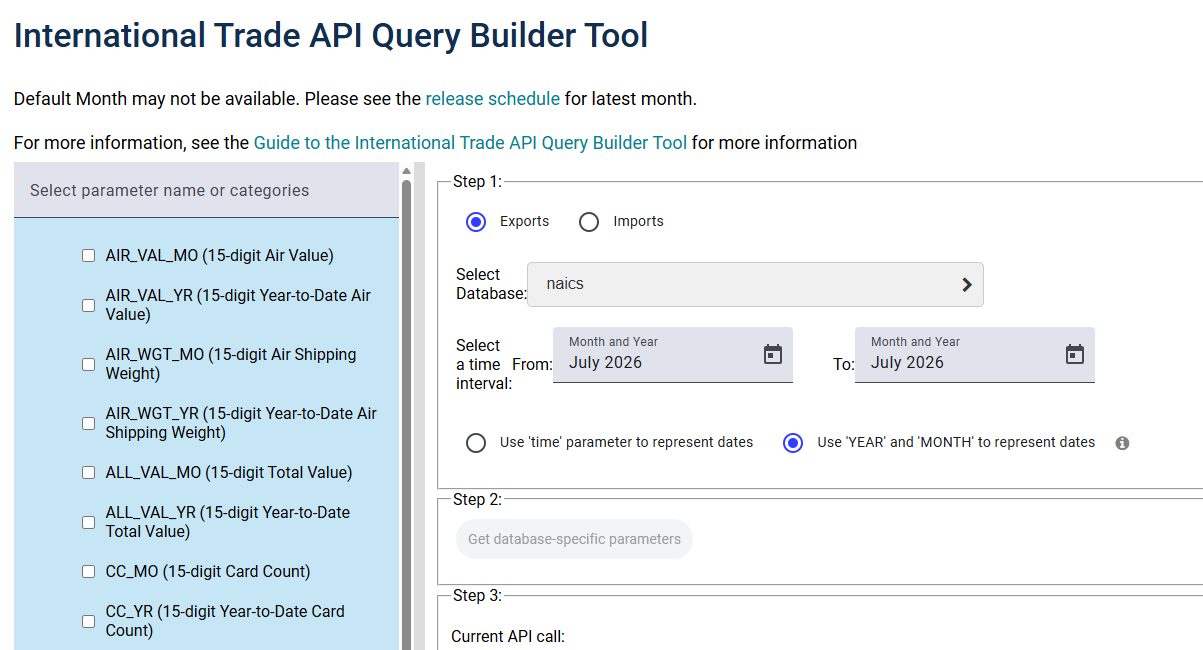Viewport: 1203px width, 650px height.
Task: Click info icon beside YEAR and MONTH option
Action: point(1122,443)
